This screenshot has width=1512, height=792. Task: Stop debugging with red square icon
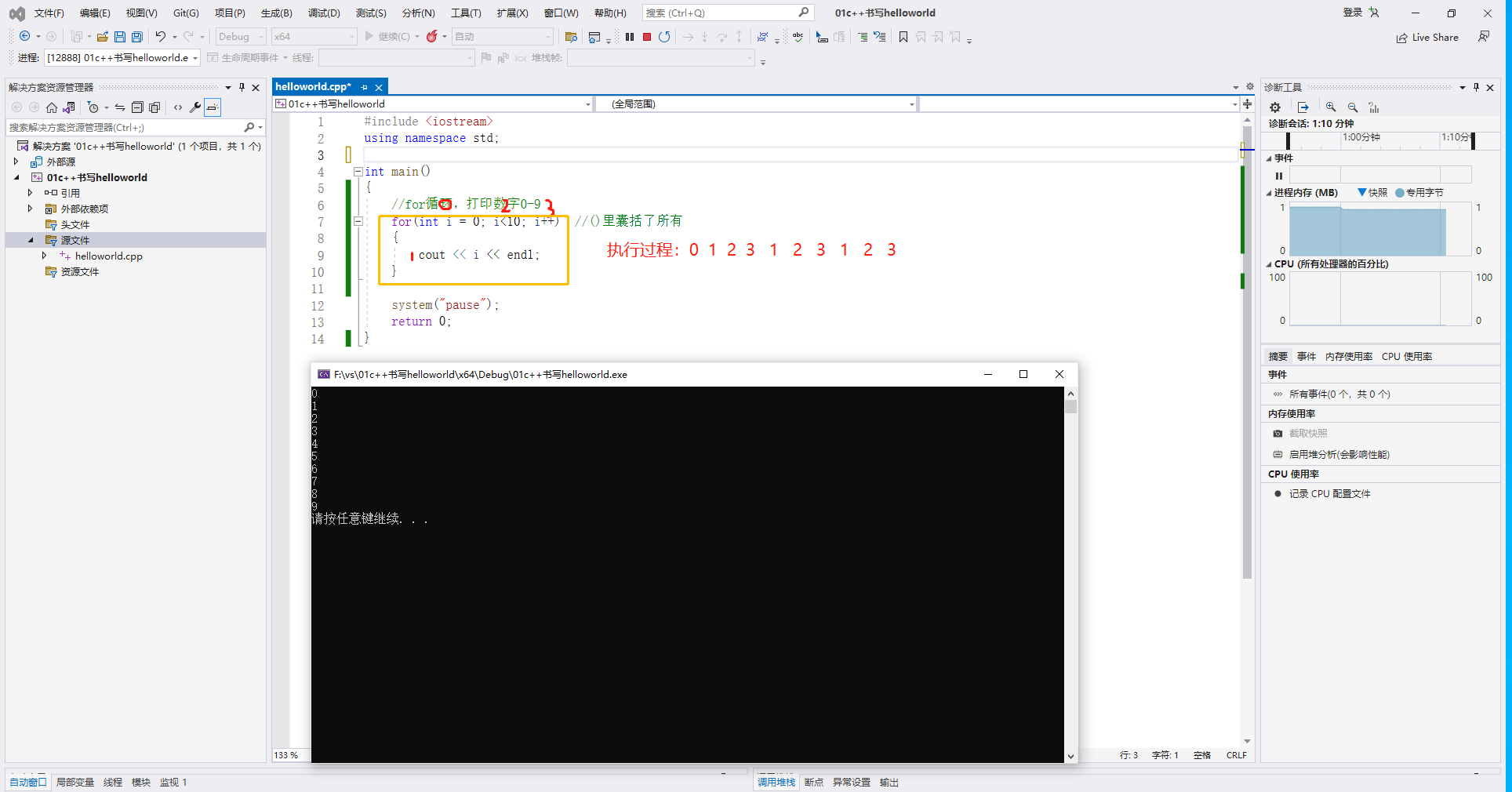pos(647,37)
